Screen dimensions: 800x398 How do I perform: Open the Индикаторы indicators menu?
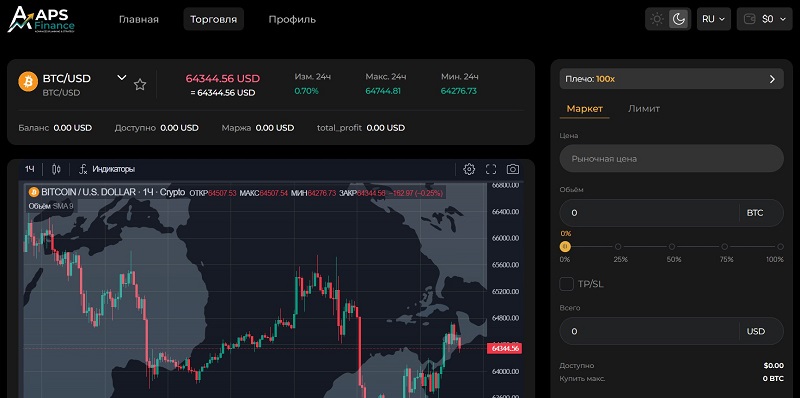107,169
